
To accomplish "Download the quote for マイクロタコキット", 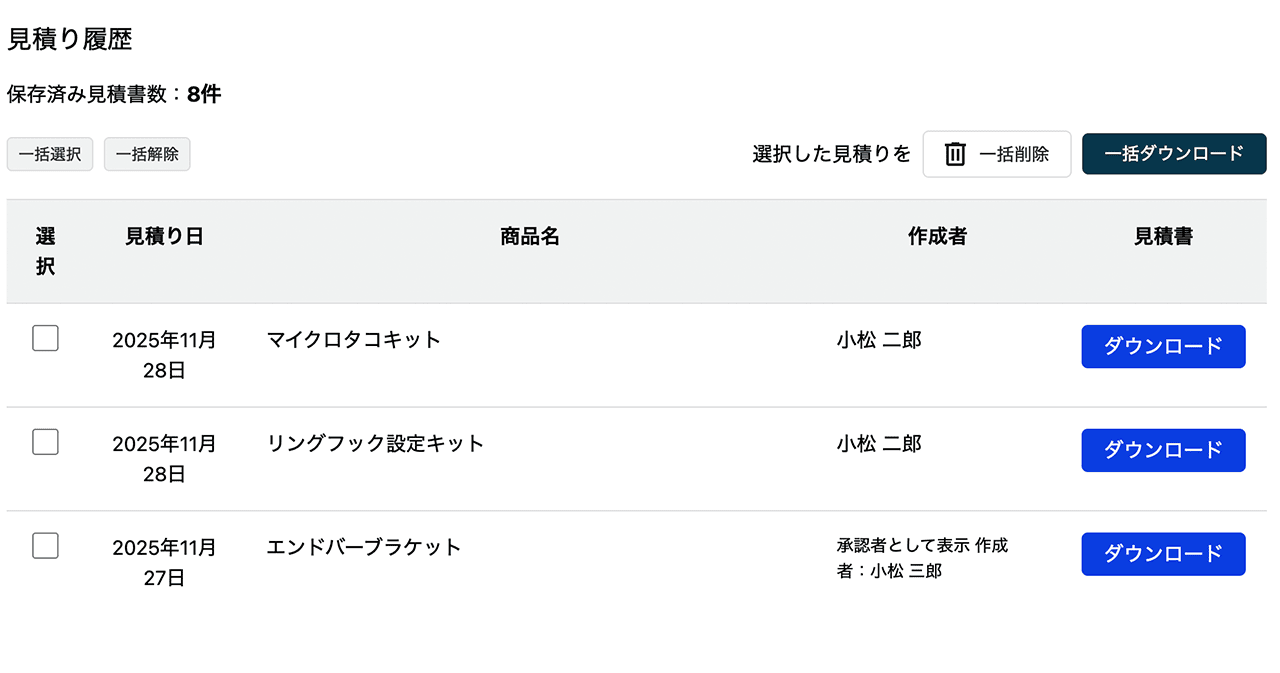I will [1163, 346].
